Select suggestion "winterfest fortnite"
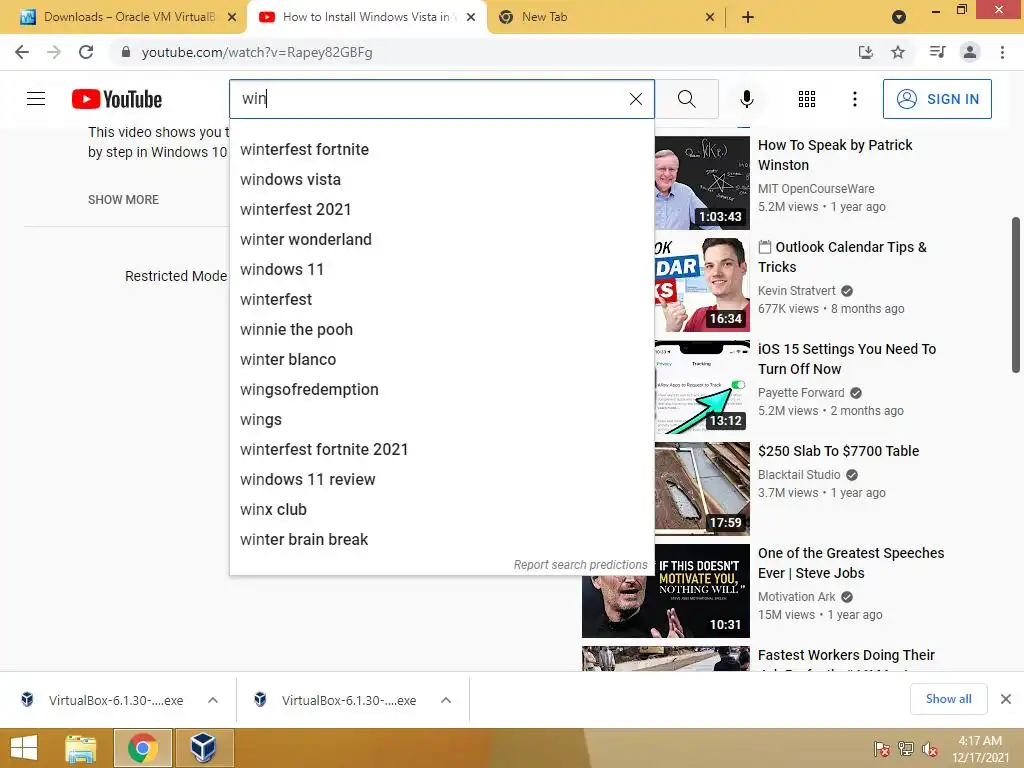 (442, 150)
